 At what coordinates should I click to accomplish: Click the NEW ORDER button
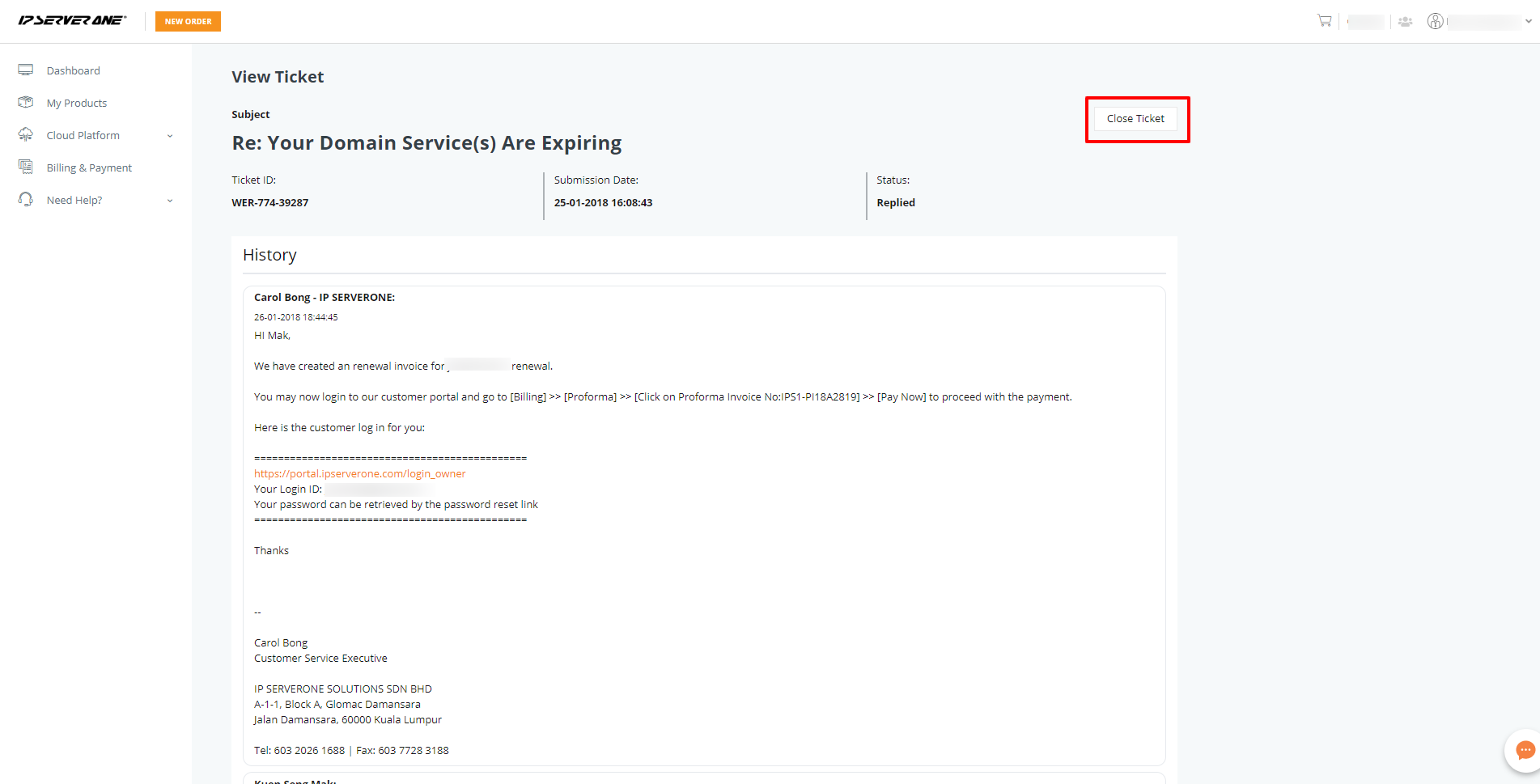pos(188,21)
